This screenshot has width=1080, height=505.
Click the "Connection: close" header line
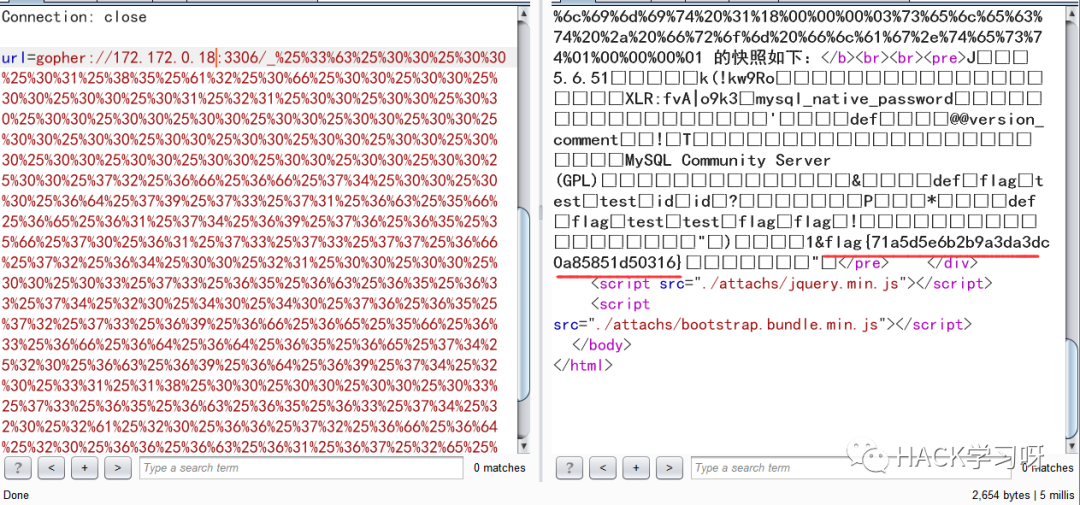tap(74, 17)
